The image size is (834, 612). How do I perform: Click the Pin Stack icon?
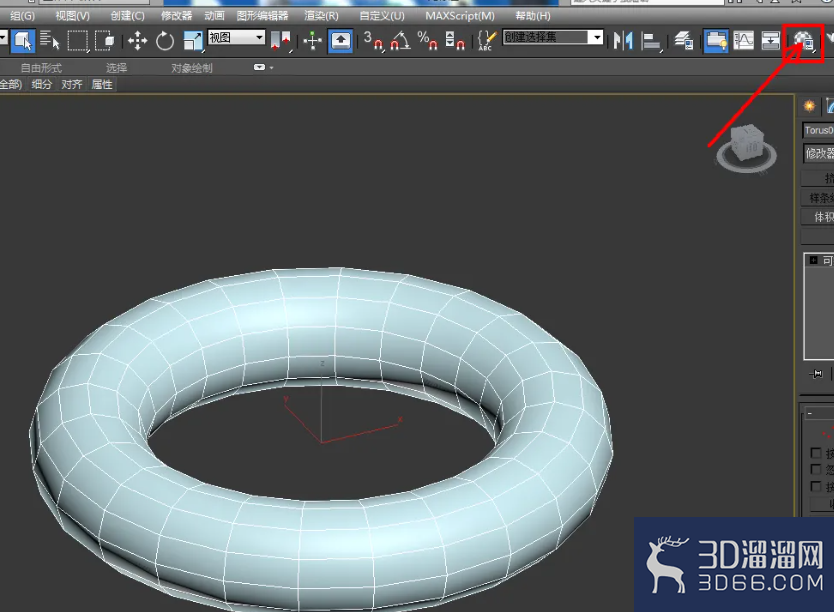click(817, 374)
